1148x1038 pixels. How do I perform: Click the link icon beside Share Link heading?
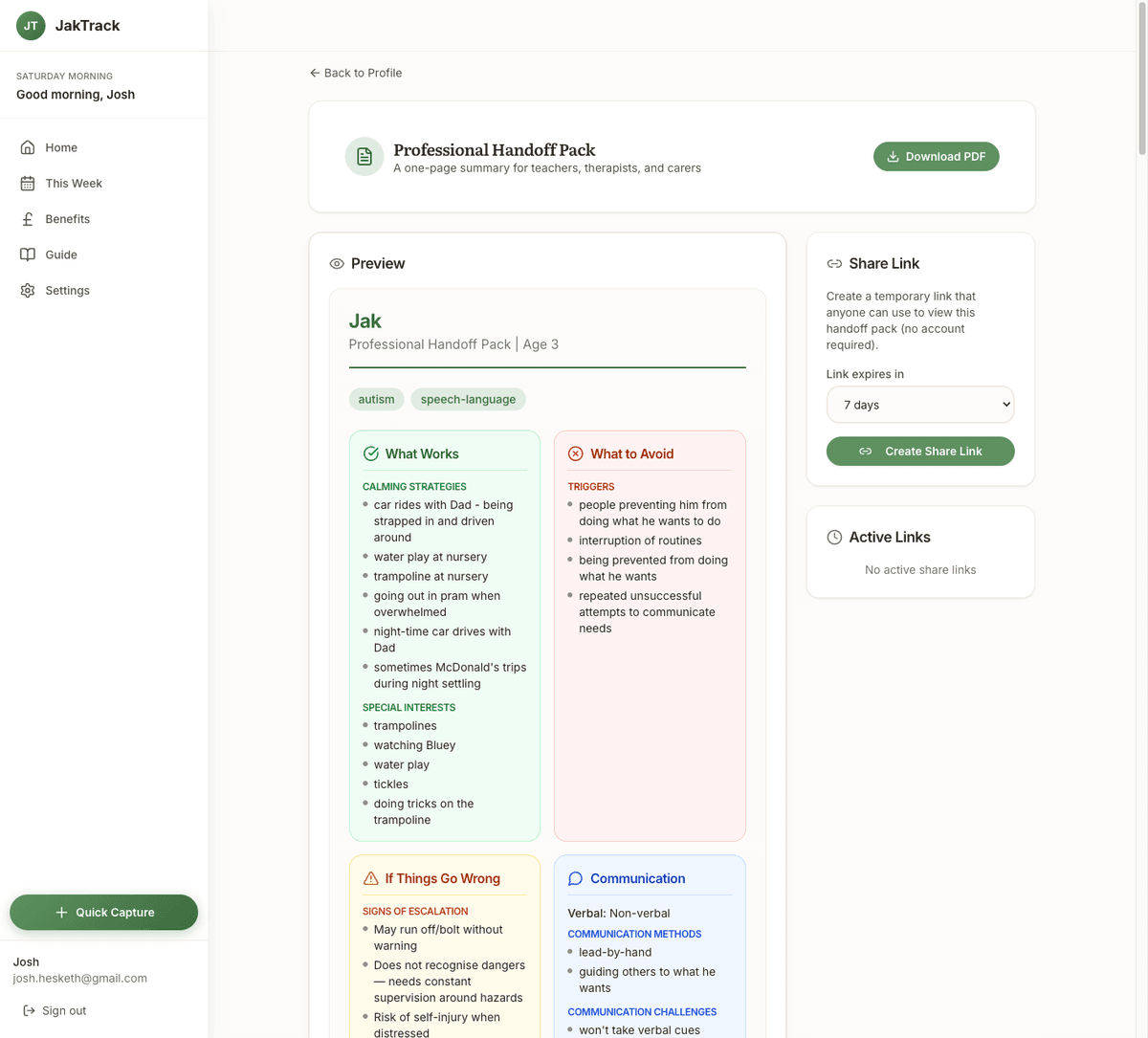tap(834, 263)
